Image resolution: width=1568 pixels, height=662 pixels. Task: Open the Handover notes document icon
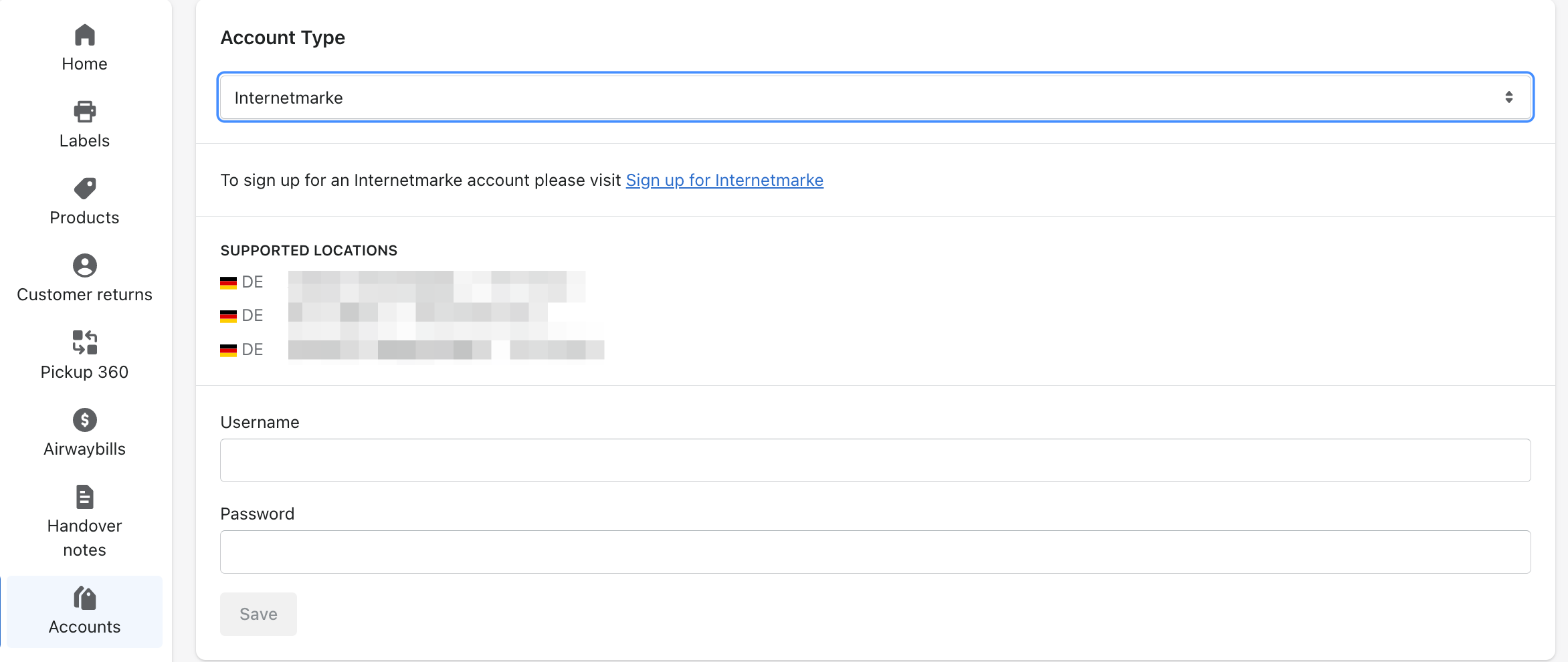(85, 497)
